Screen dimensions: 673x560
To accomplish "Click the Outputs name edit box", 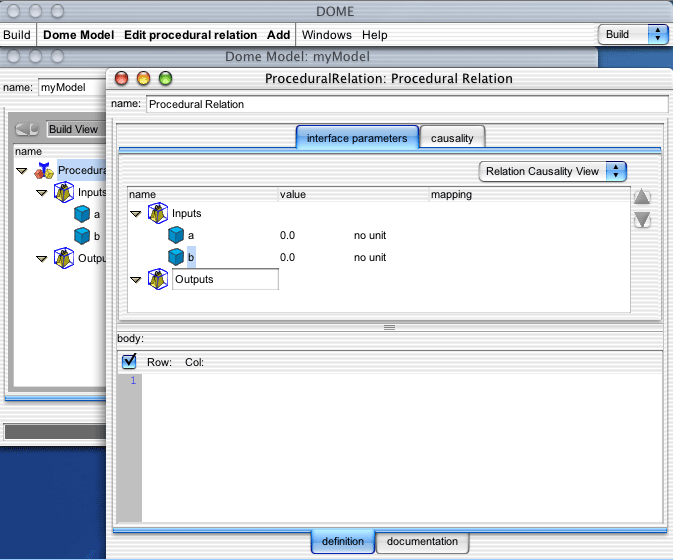I will [x=225, y=279].
